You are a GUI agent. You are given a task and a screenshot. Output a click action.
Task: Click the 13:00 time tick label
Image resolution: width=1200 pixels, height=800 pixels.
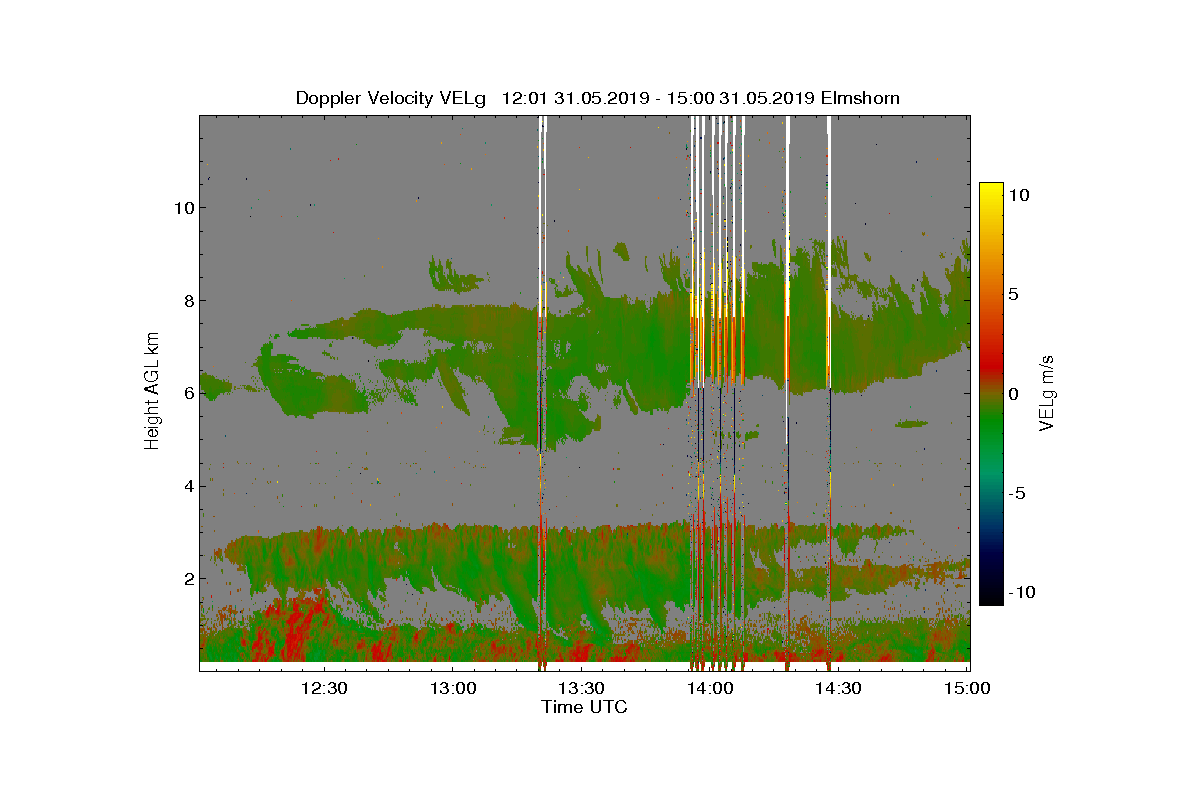[x=452, y=688]
